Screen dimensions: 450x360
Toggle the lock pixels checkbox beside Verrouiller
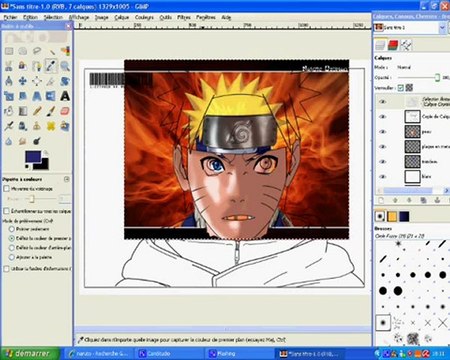coord(401,88)
